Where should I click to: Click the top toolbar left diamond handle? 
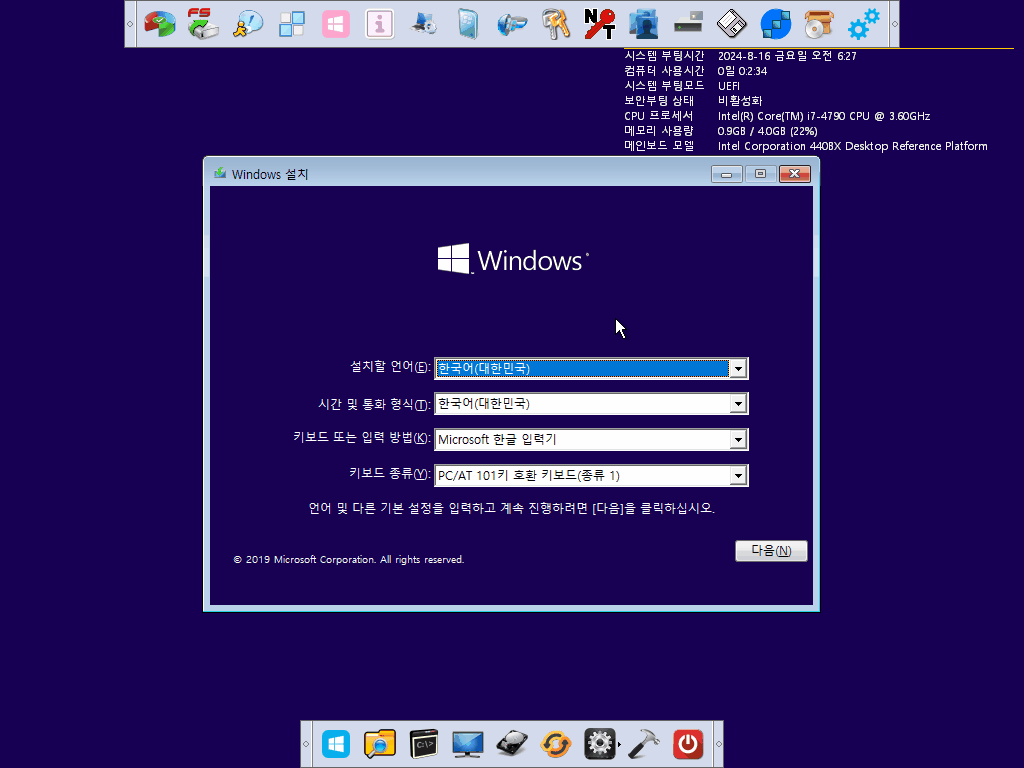130,24
